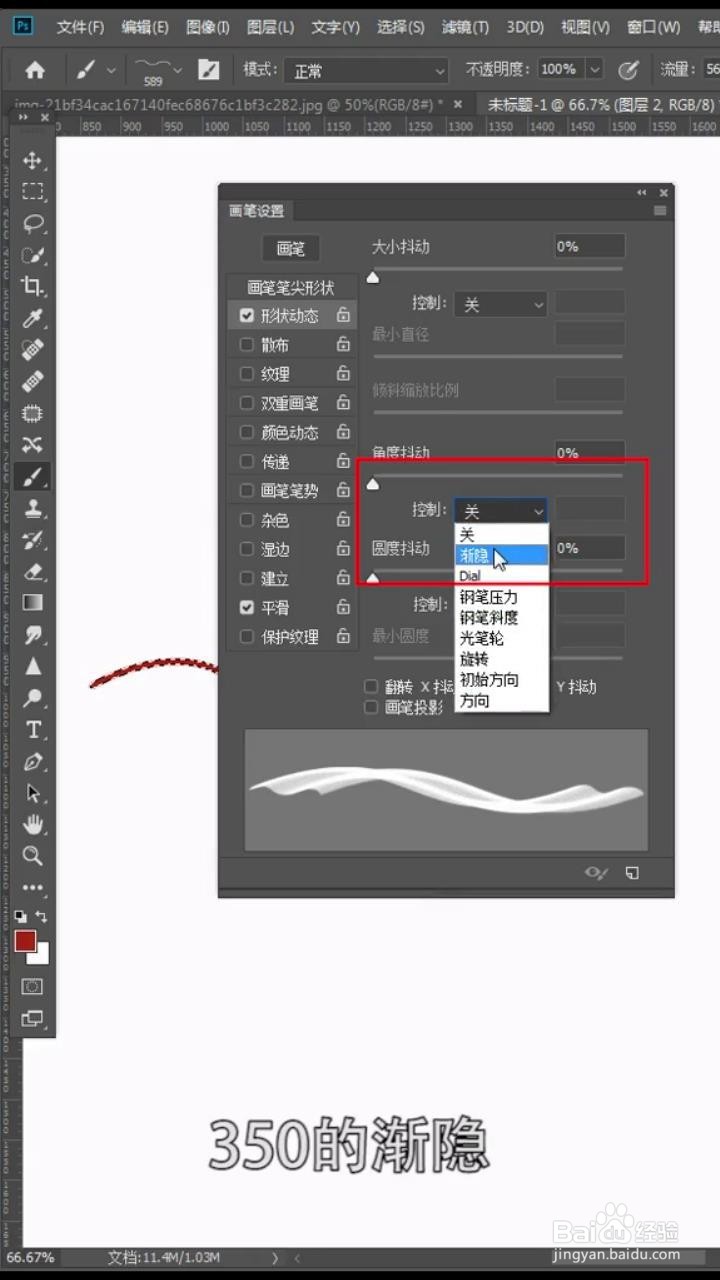Click the 大小抖动 percentage field
720x1280 pixels.
(590, 246)
